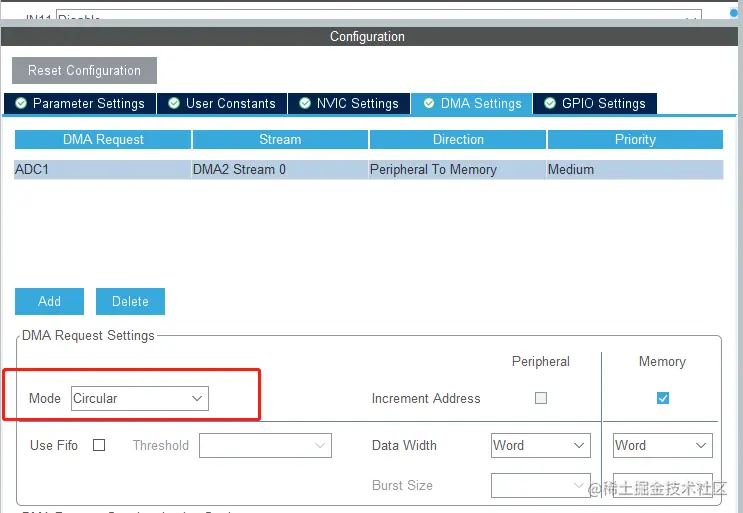Click the green check icon on NVIC Settings
Viewport: 743px width, 513px height.
305,103
